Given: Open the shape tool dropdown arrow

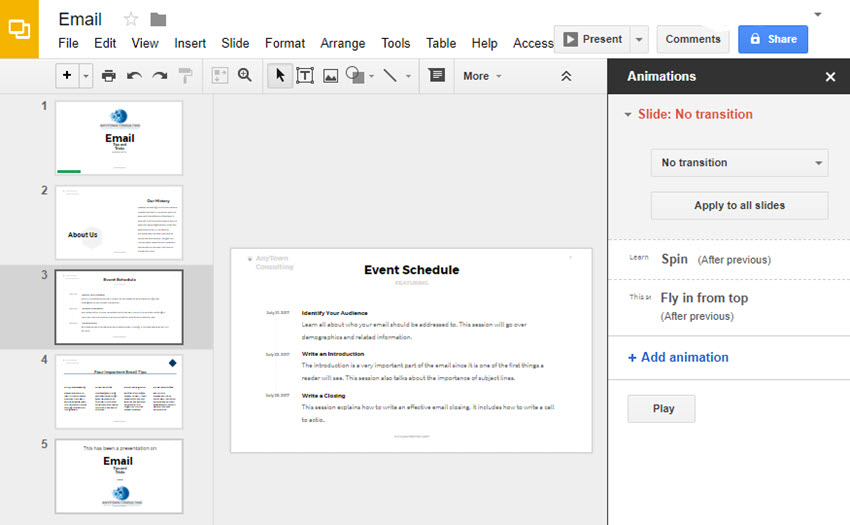Looking at the screenshot, I should pyautogui.click(x=372, y=76).
